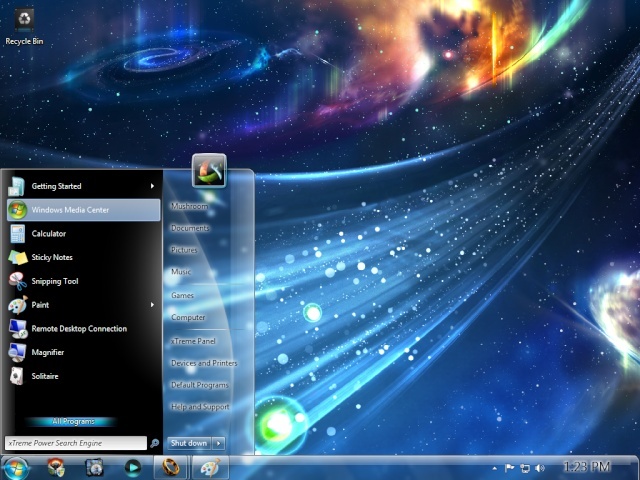Open Help and Support
The width and height of the screenshot is (640, 480).
200,407
